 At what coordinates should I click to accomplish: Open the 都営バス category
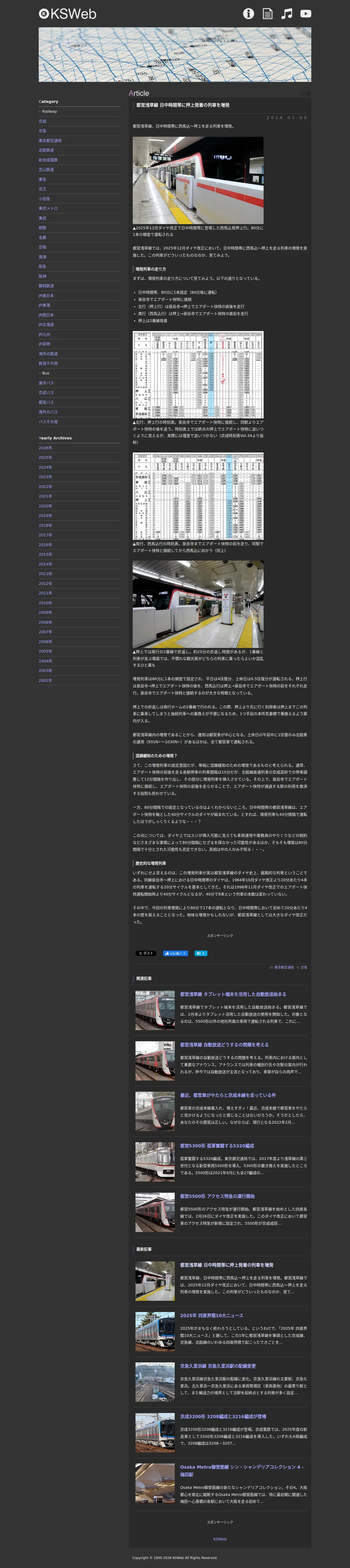coord(46,402)
